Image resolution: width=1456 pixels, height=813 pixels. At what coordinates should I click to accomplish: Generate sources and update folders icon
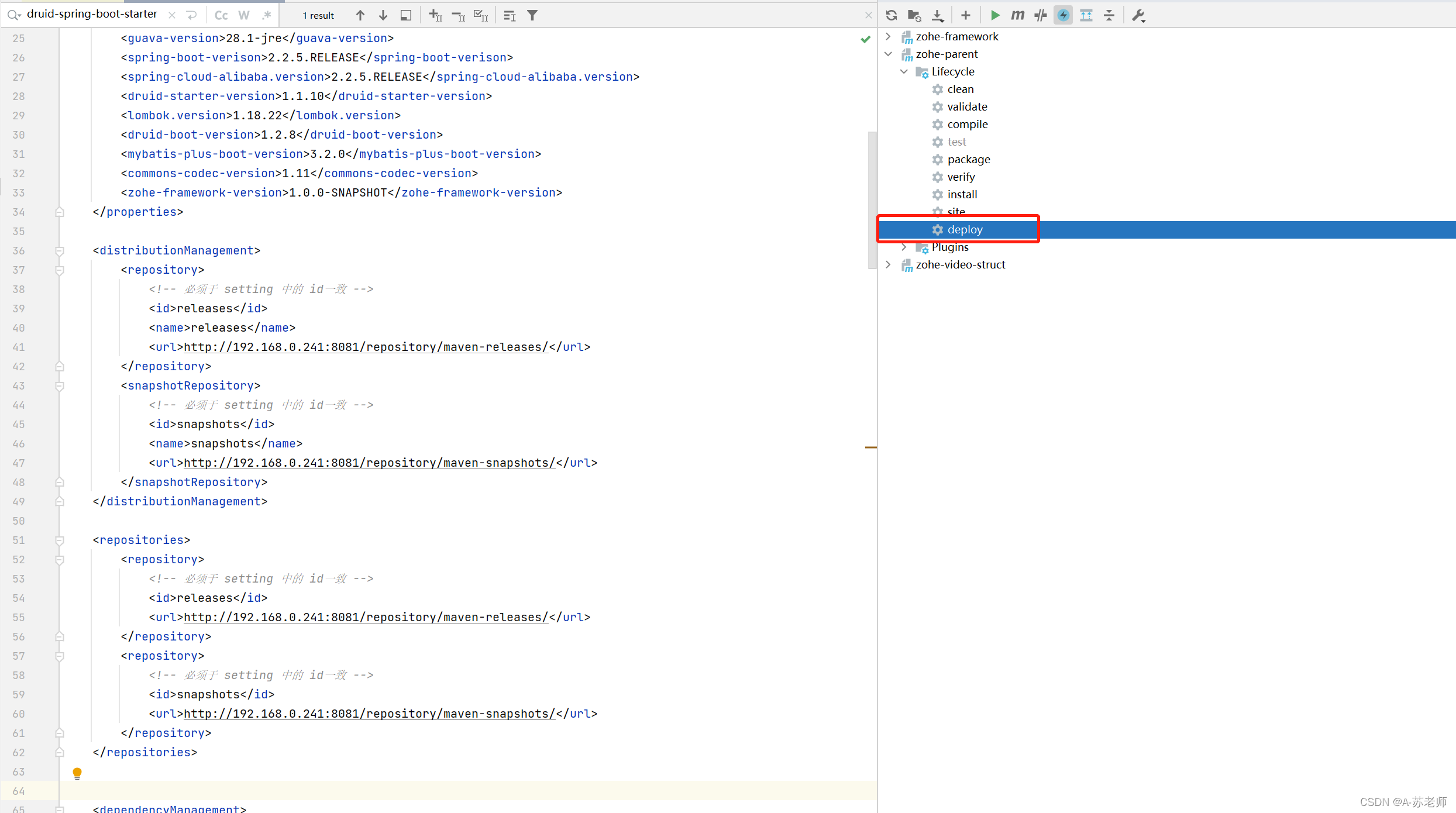click(914, 15)
